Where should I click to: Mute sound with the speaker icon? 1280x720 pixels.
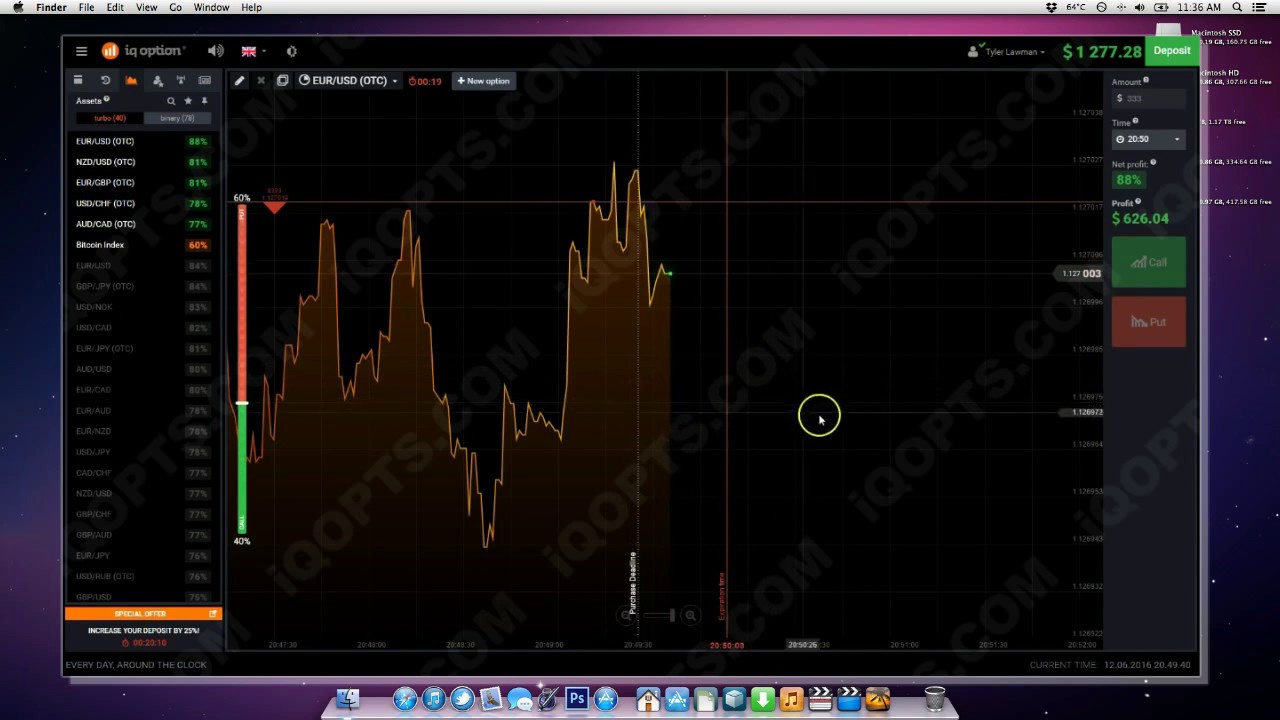pos(215,51)
